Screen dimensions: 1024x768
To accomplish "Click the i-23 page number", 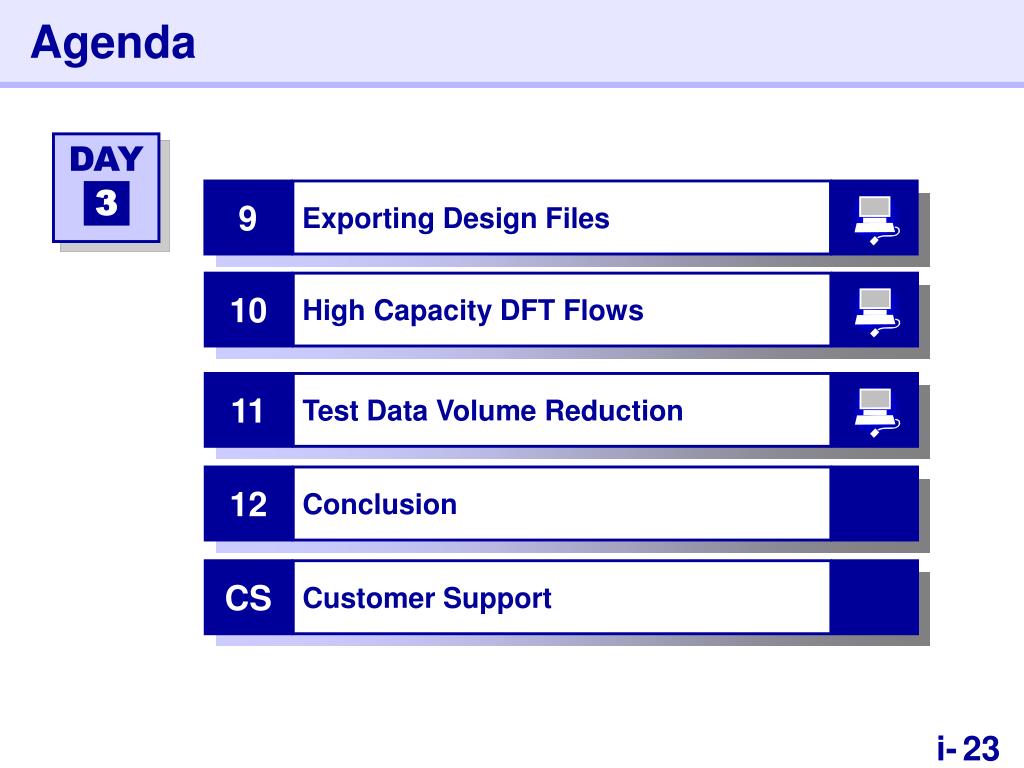I will pyautogui.click(x=968, y=748).
